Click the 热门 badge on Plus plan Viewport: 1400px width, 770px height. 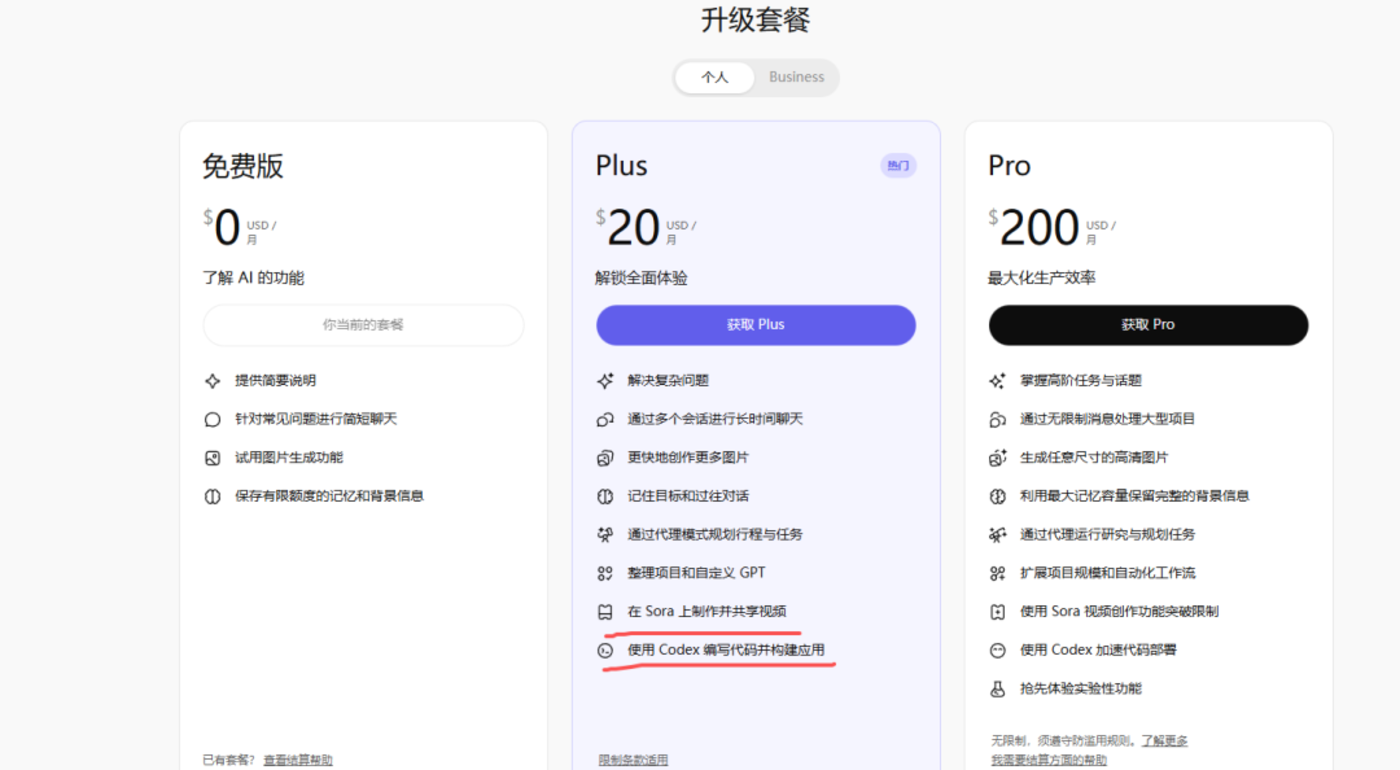897,165
